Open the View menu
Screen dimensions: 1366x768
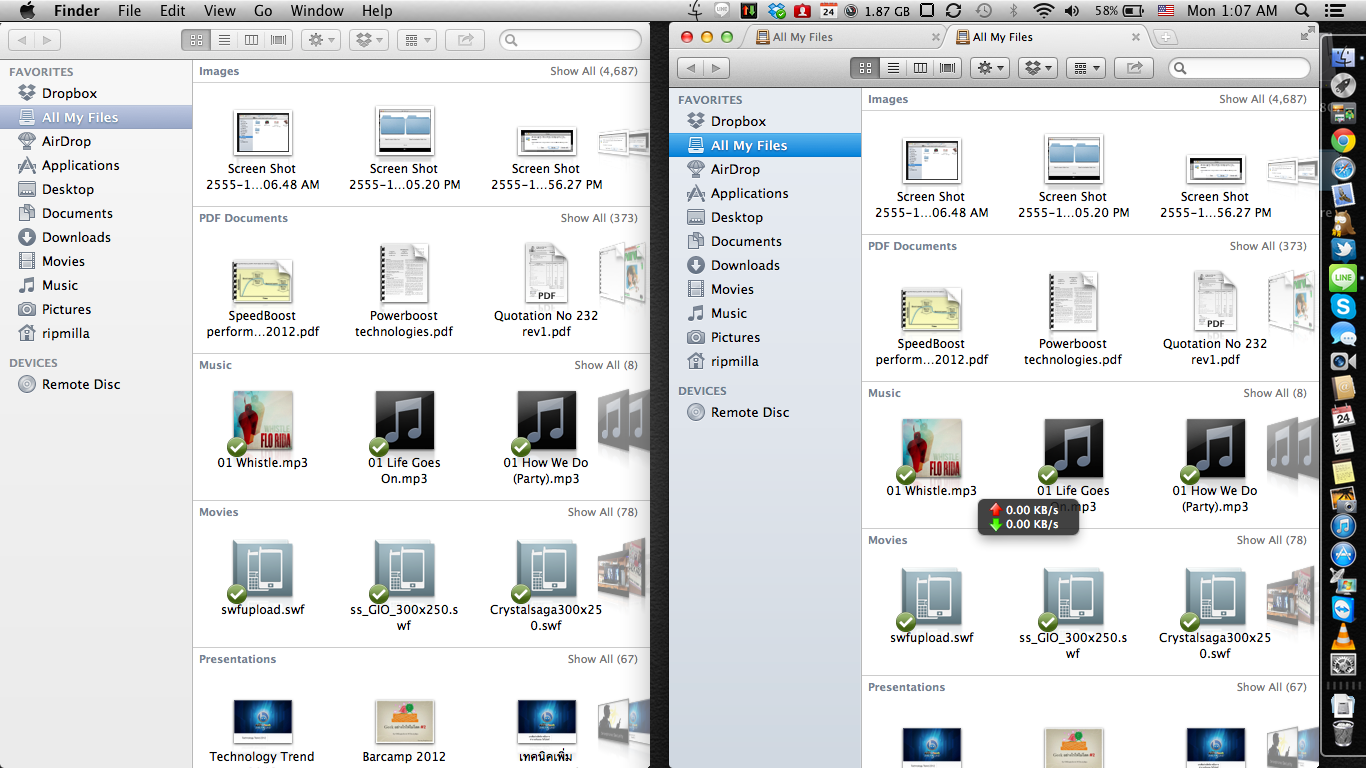pyautogui.click(x=219, y=11)
